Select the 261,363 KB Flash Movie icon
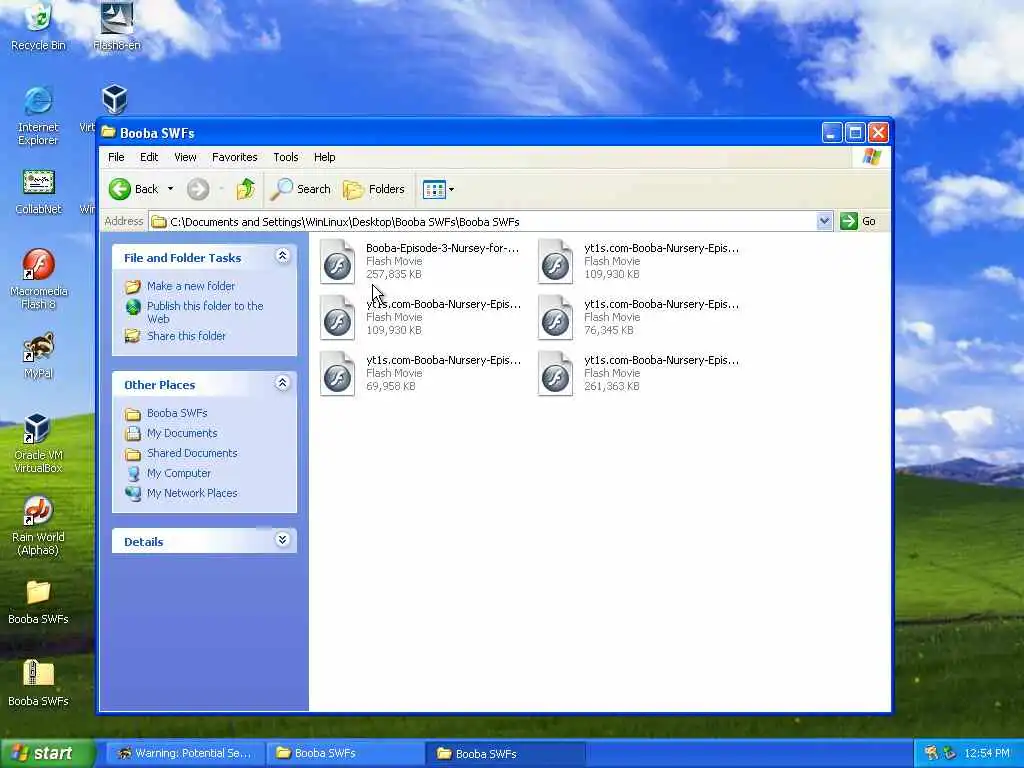The height and width of the screenshot is (768, 1024). tap(556, 374)
